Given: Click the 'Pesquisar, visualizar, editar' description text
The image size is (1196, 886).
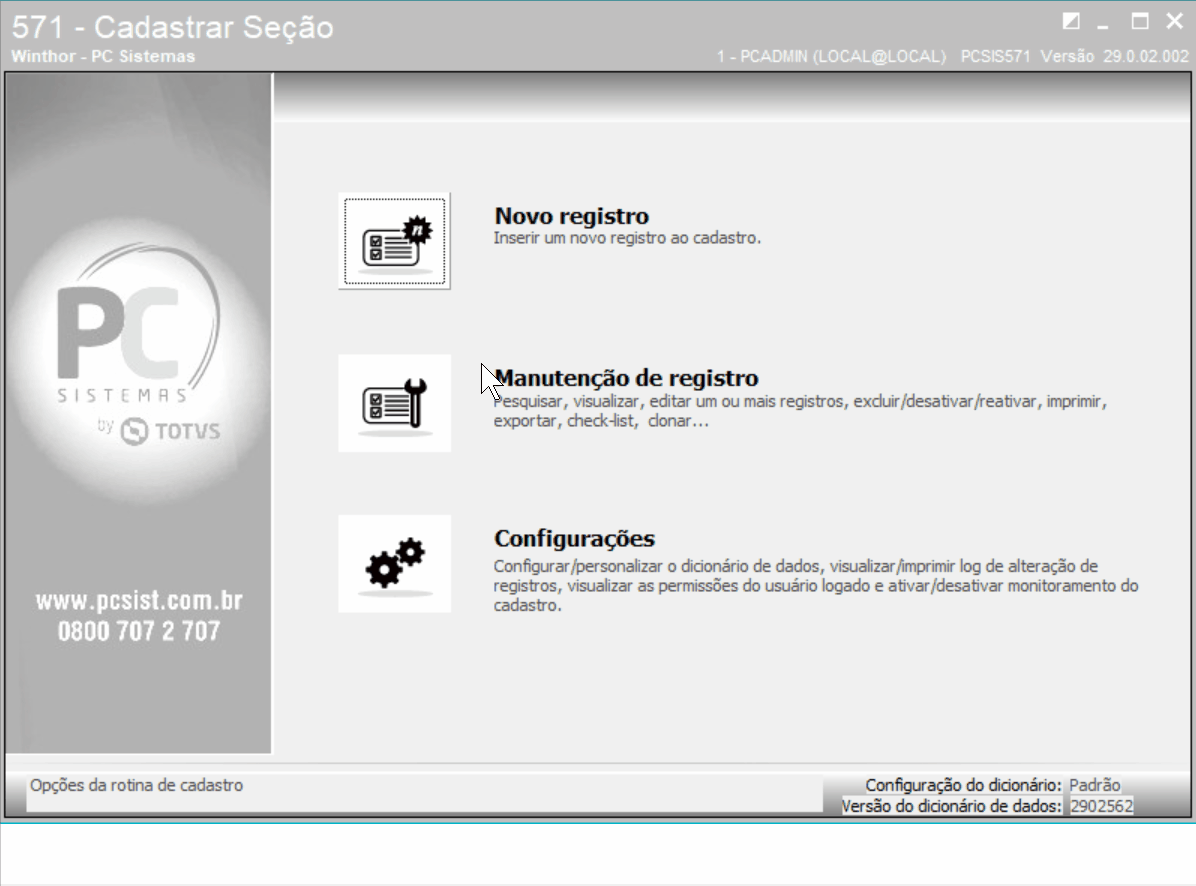Looking at the screenshot, I should click(x=799, y=411).
